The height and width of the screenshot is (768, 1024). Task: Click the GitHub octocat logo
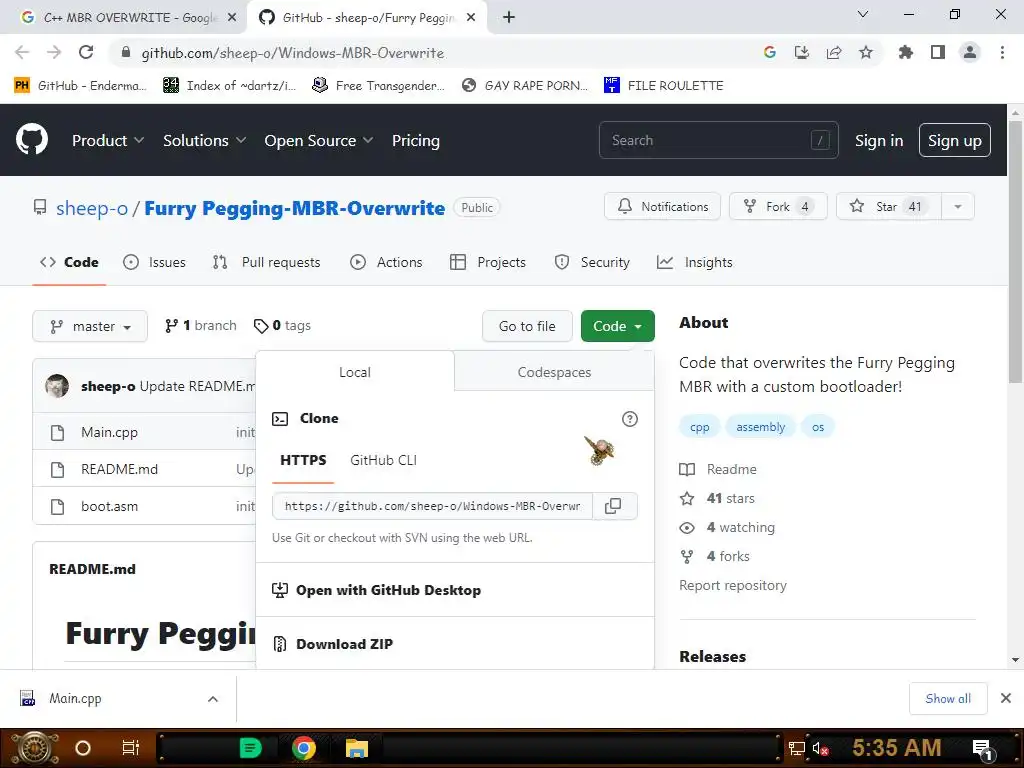pyautogui.click(x=32, y=140)
